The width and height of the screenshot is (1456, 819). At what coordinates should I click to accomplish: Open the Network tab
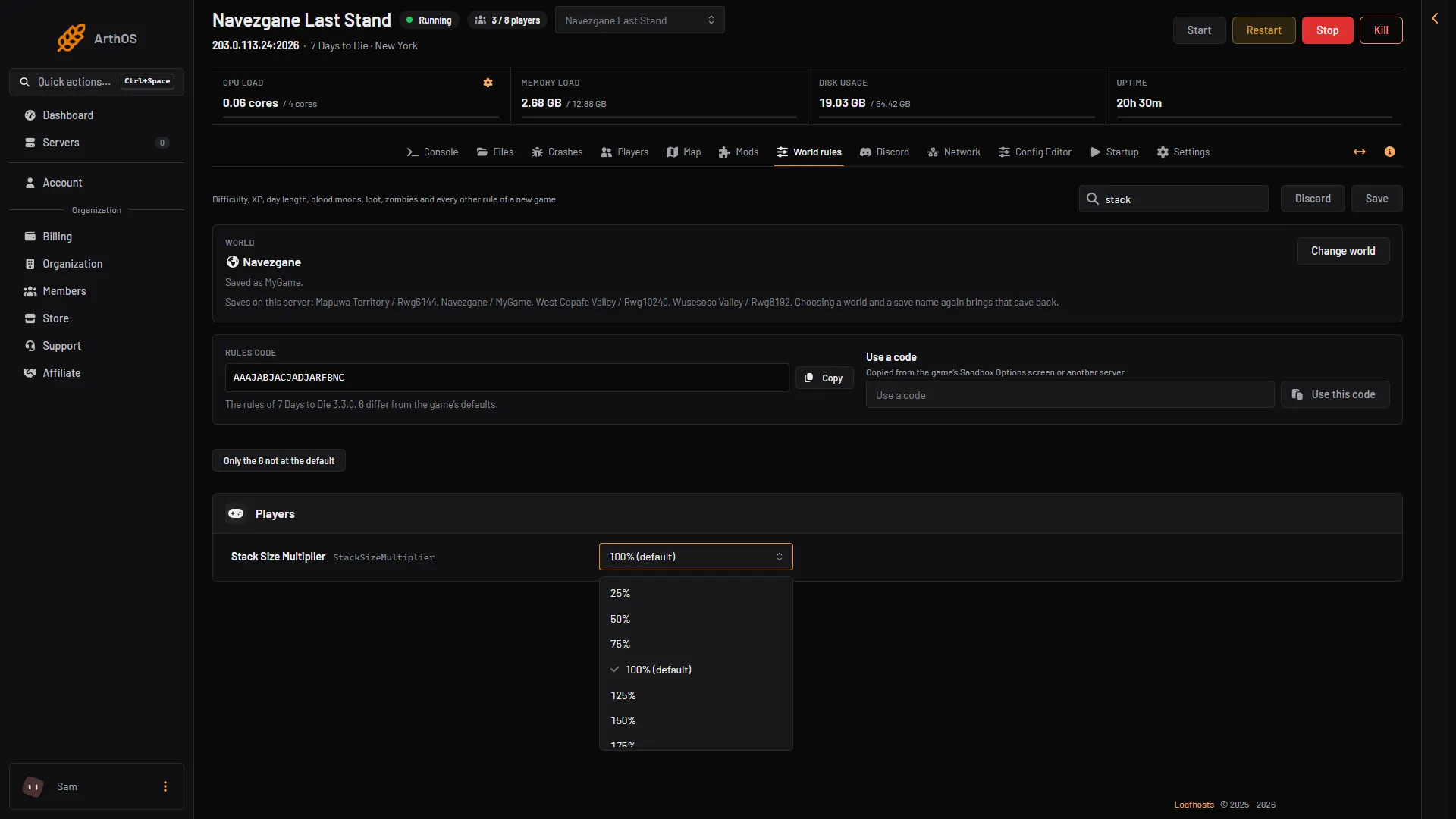tap(953, 152)
